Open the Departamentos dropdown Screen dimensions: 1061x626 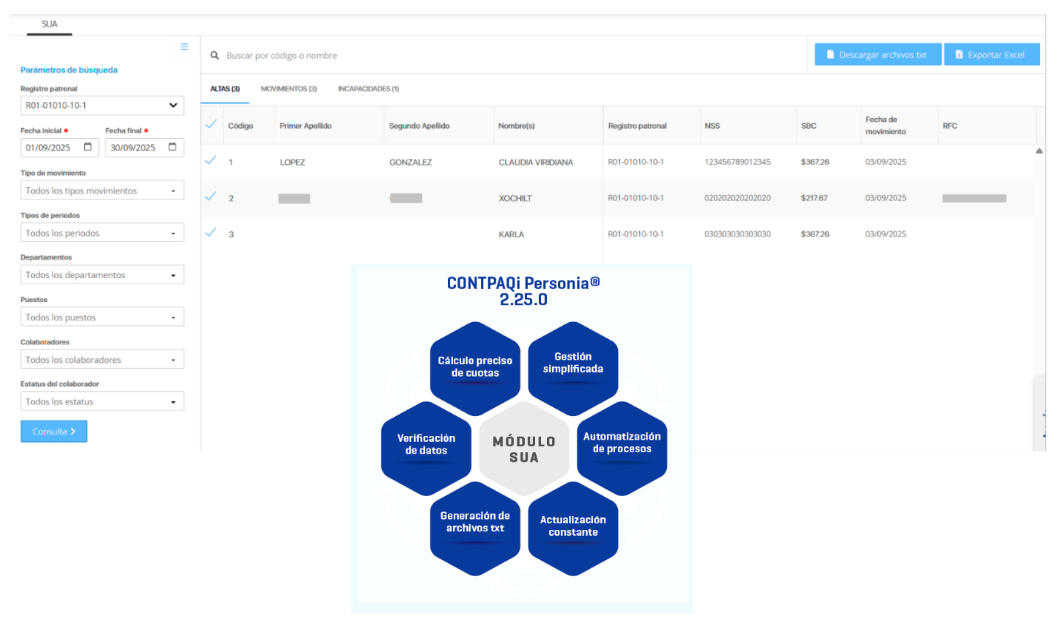point(102,275)
